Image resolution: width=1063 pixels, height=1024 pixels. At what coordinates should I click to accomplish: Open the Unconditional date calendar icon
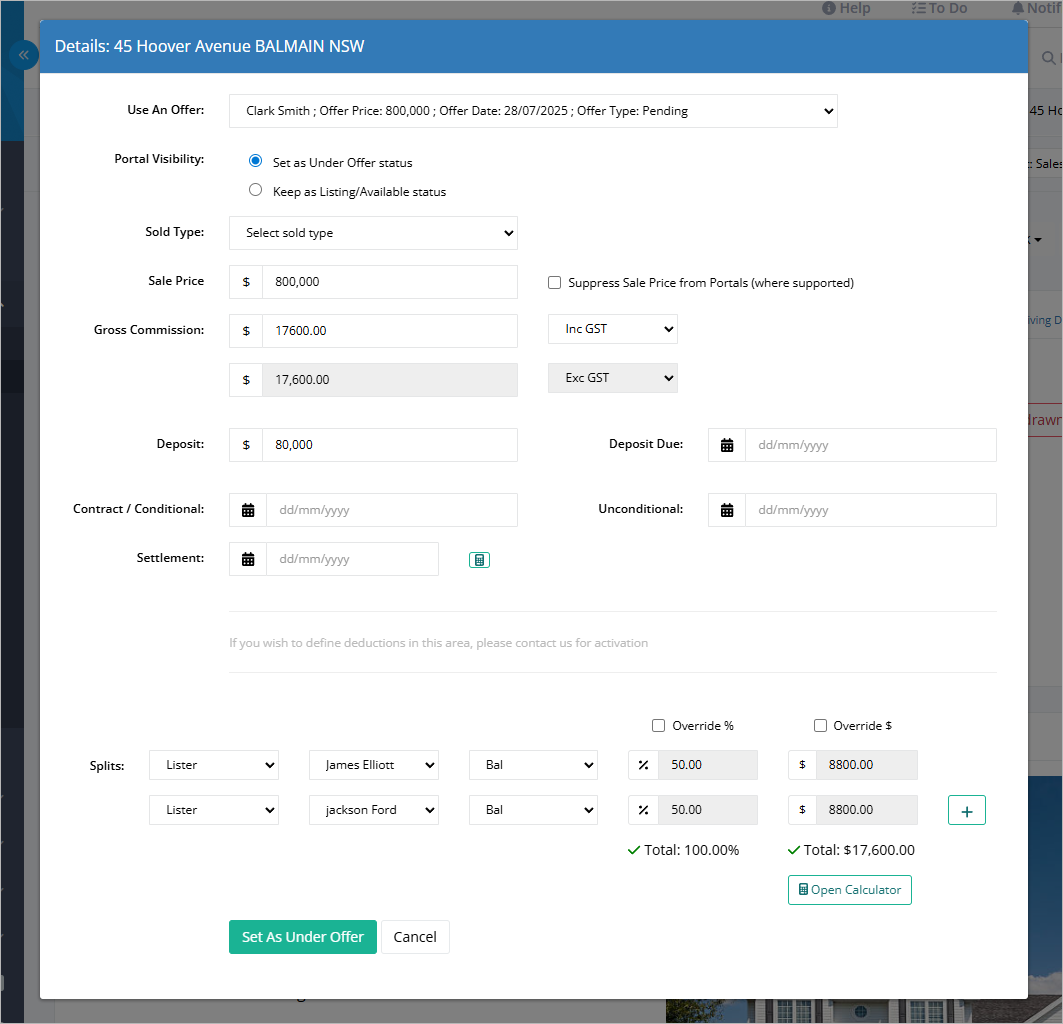tap(727, 510)
